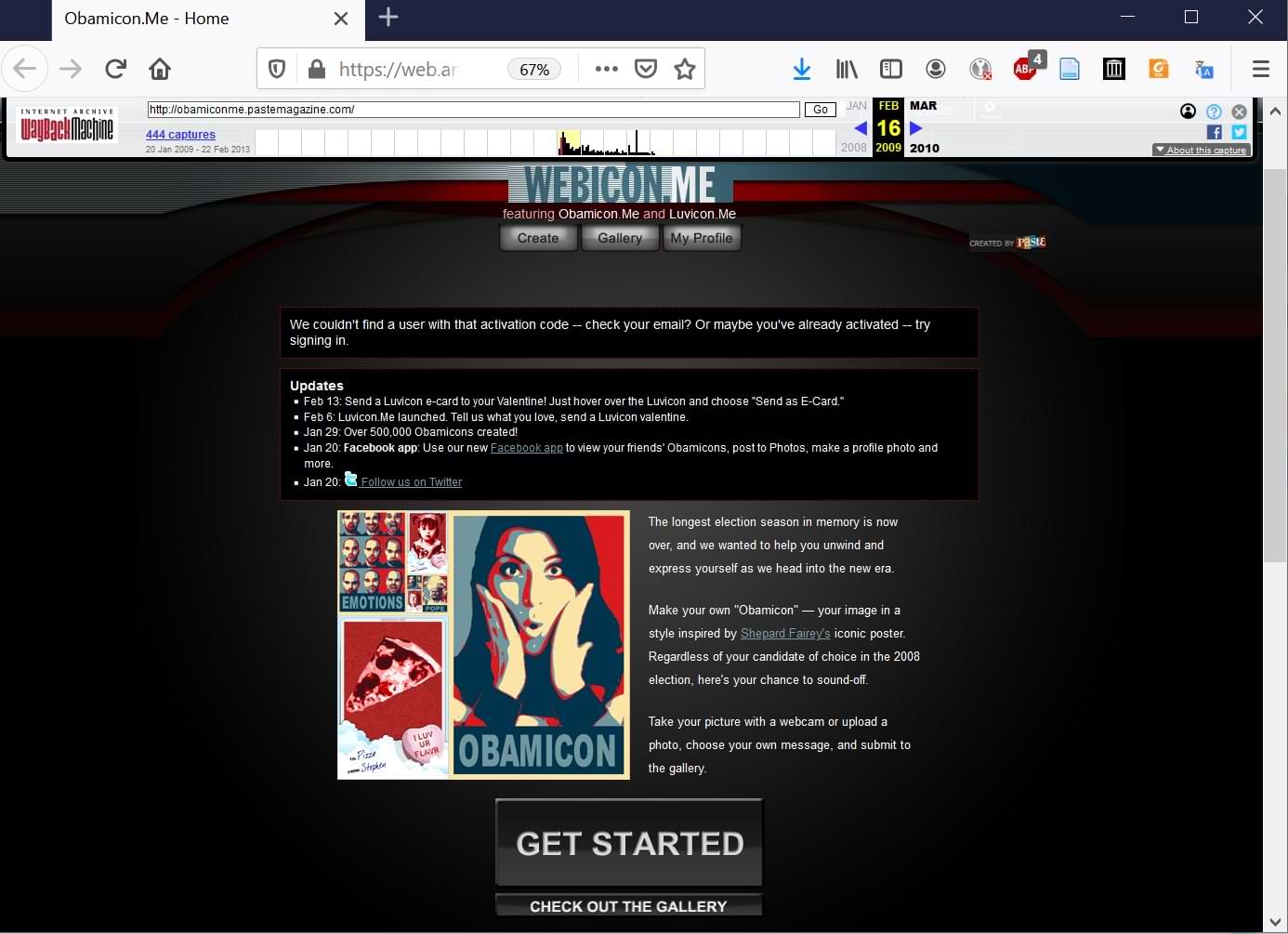The height and width of the screenshot is (934, 1288).
Task: Open the Wayback help question mark icon
Action: tap(1214, 112)
